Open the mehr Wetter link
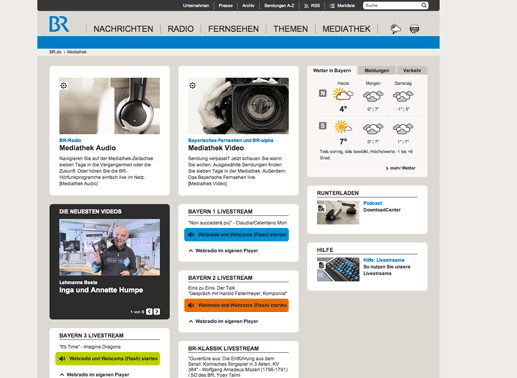The width and height of the screenshot is (517, 378). click(401, 168)
